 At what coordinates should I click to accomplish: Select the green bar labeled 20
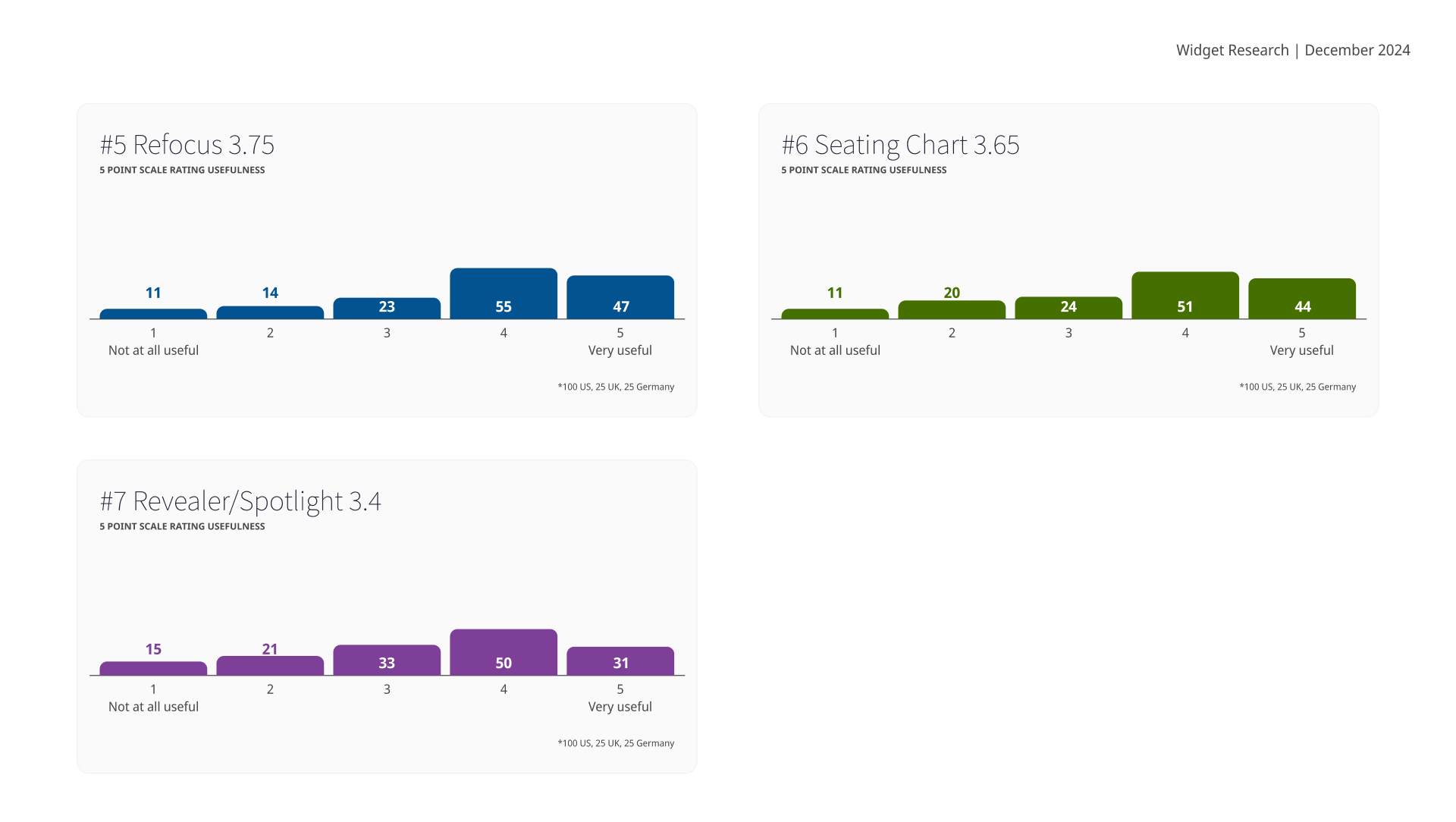[x=952, y=310]
